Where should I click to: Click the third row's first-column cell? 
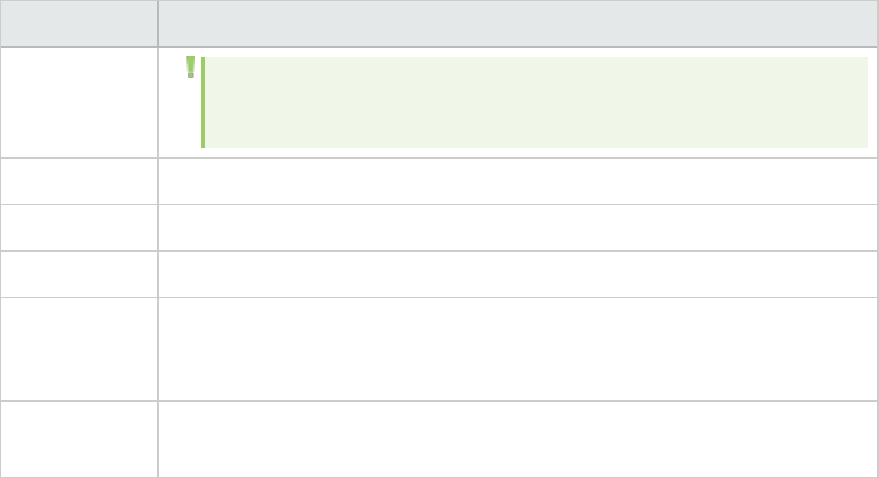[79, 228]
